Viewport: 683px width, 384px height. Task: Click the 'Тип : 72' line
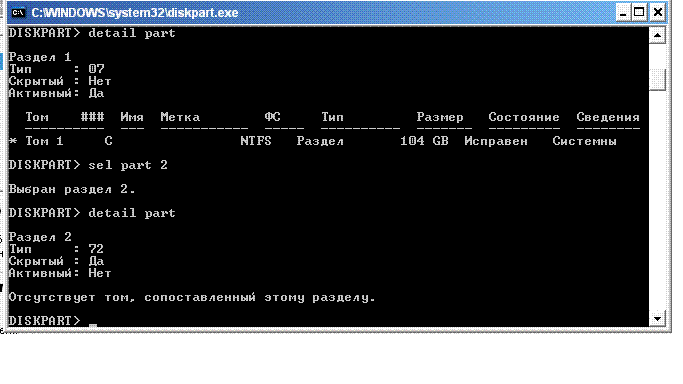pyautogui.click(x=56, y=249)
